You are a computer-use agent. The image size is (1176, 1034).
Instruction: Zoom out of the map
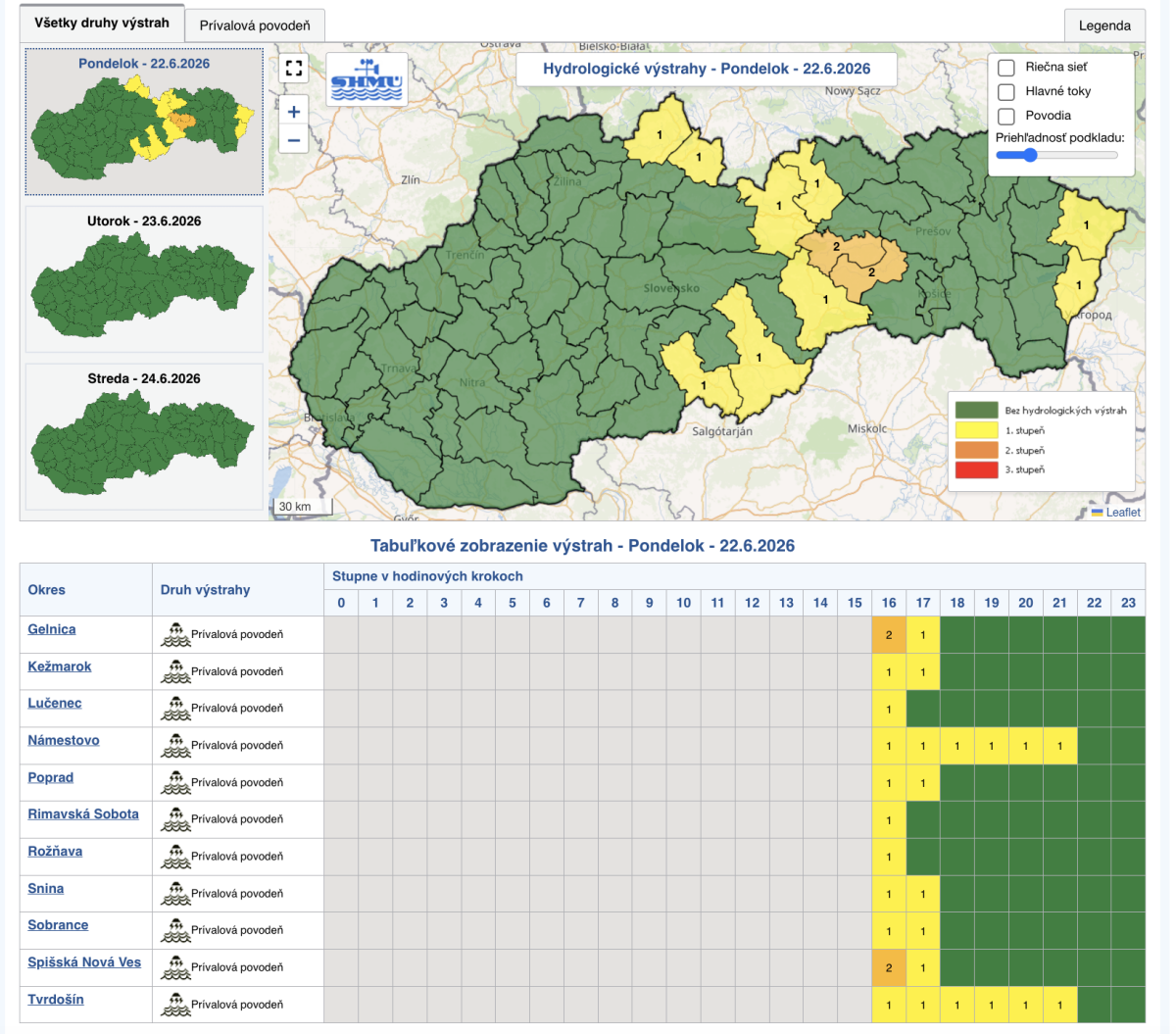293,141
